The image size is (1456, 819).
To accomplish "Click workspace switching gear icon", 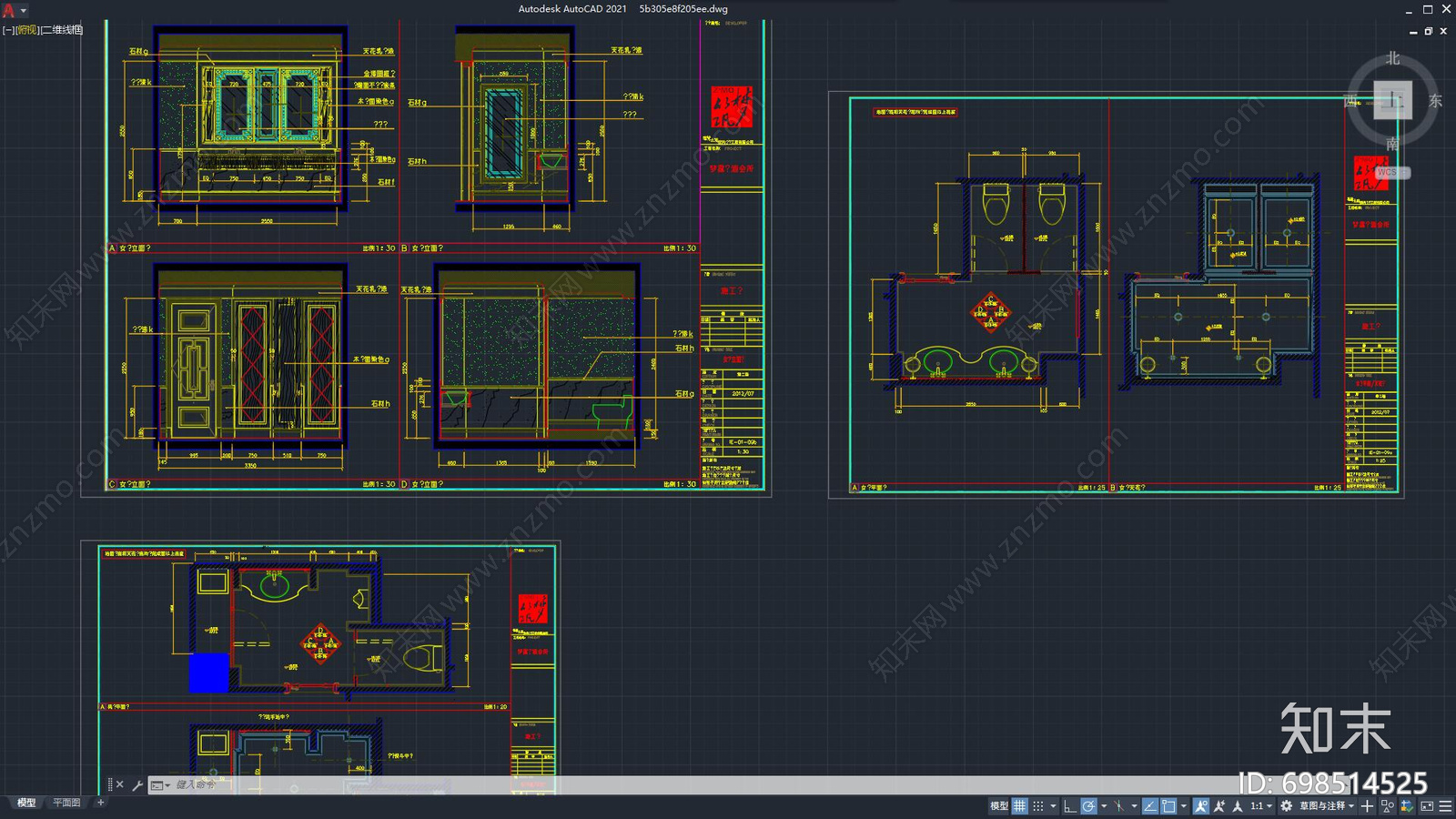I will click(x=1286, y=806).
